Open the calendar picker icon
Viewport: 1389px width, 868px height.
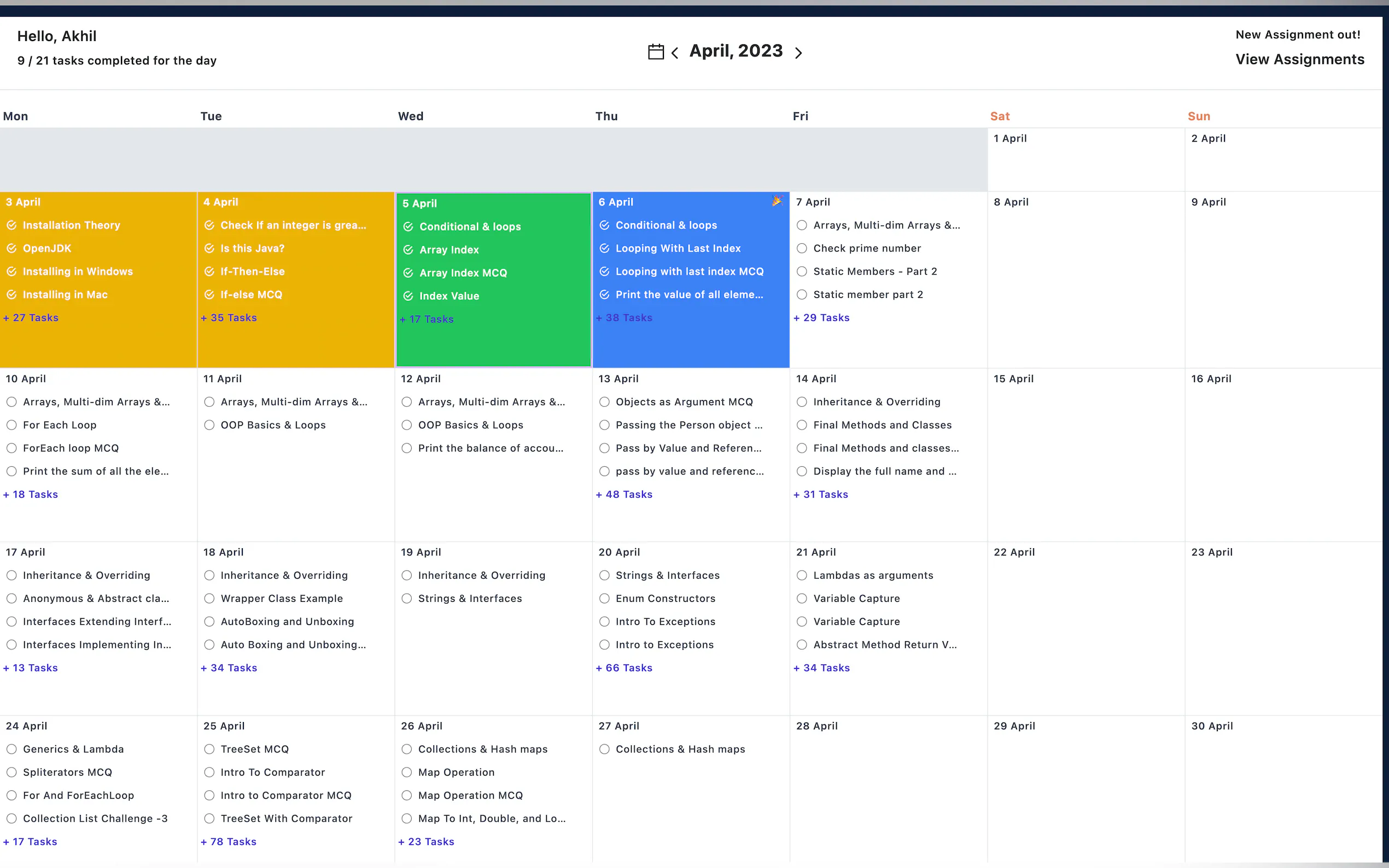coord(656,52)
